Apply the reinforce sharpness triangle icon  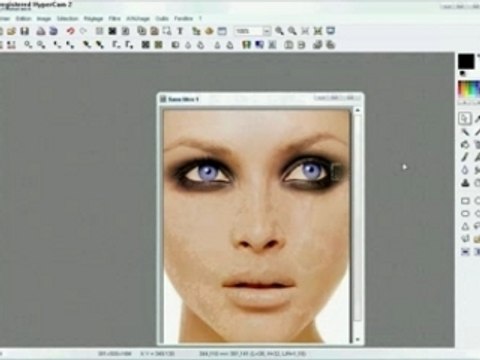point(230,45)
